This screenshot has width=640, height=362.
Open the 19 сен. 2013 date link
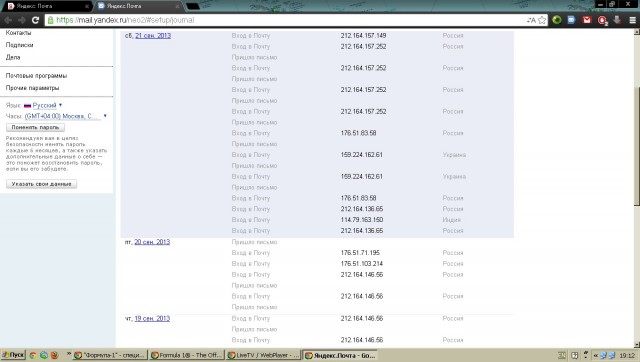[152, 318]
